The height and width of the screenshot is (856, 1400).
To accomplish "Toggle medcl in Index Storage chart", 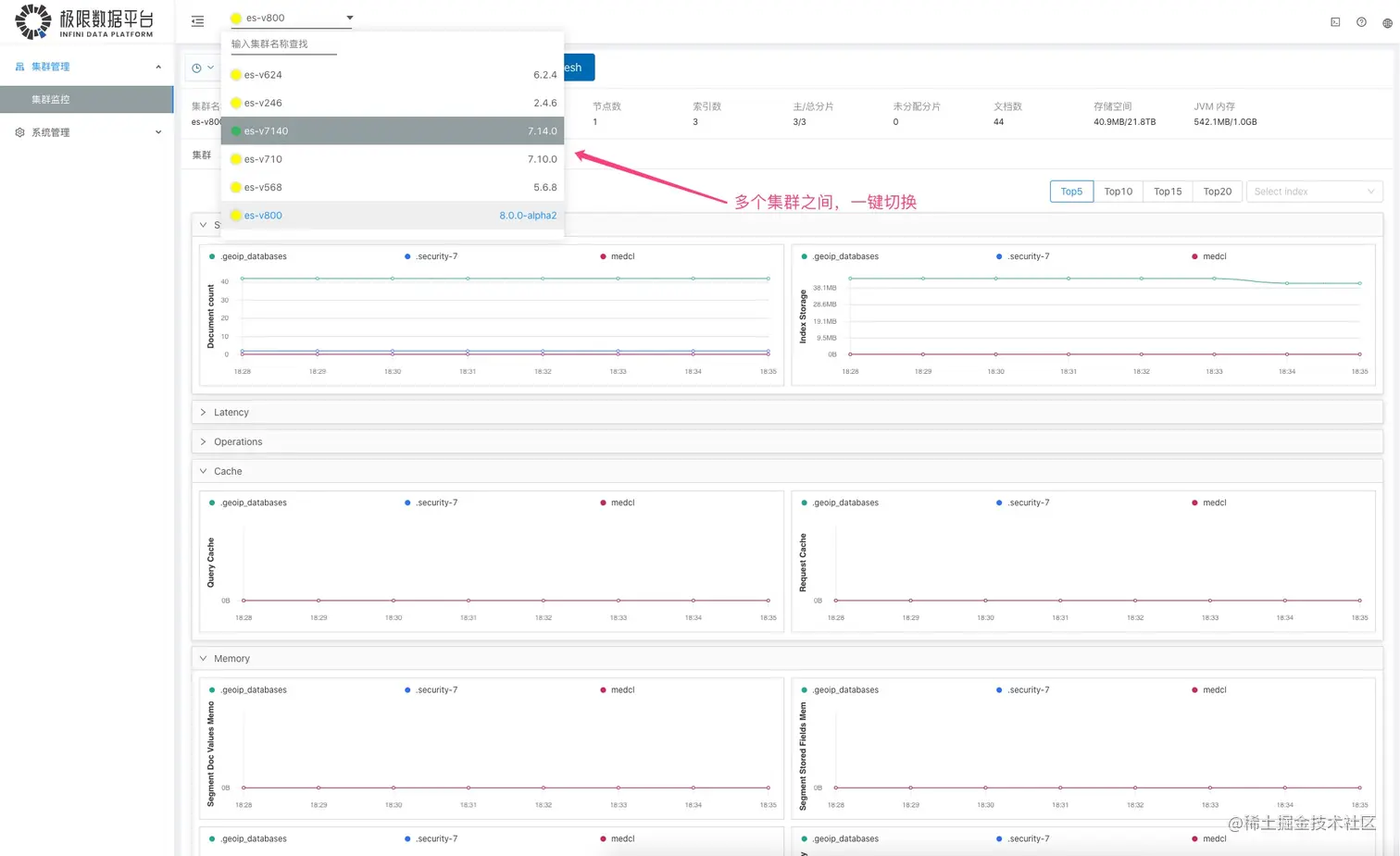I will pyautogui.click(x=1209, y=256).
